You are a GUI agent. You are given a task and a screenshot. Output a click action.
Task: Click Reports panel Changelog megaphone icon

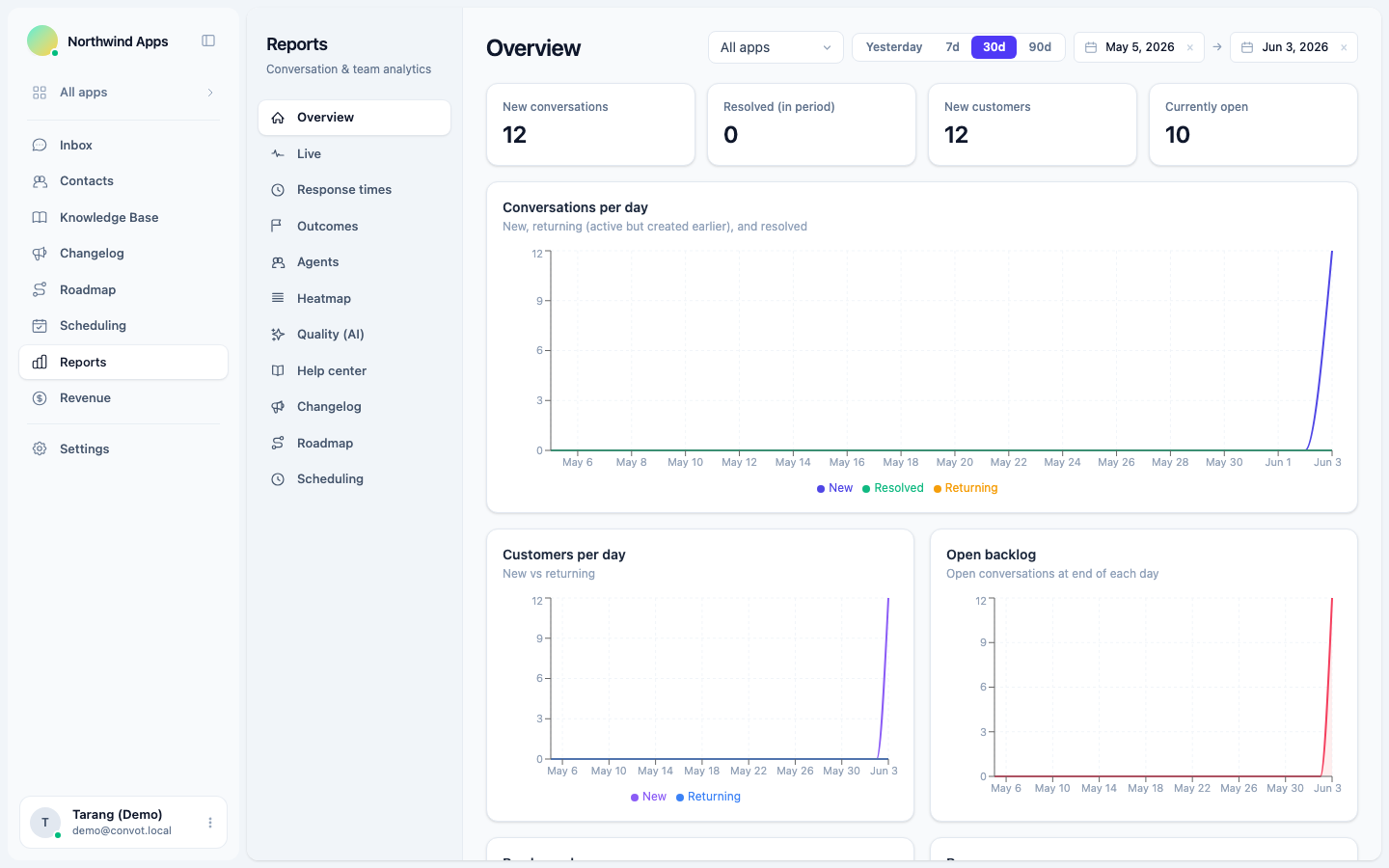278,407
